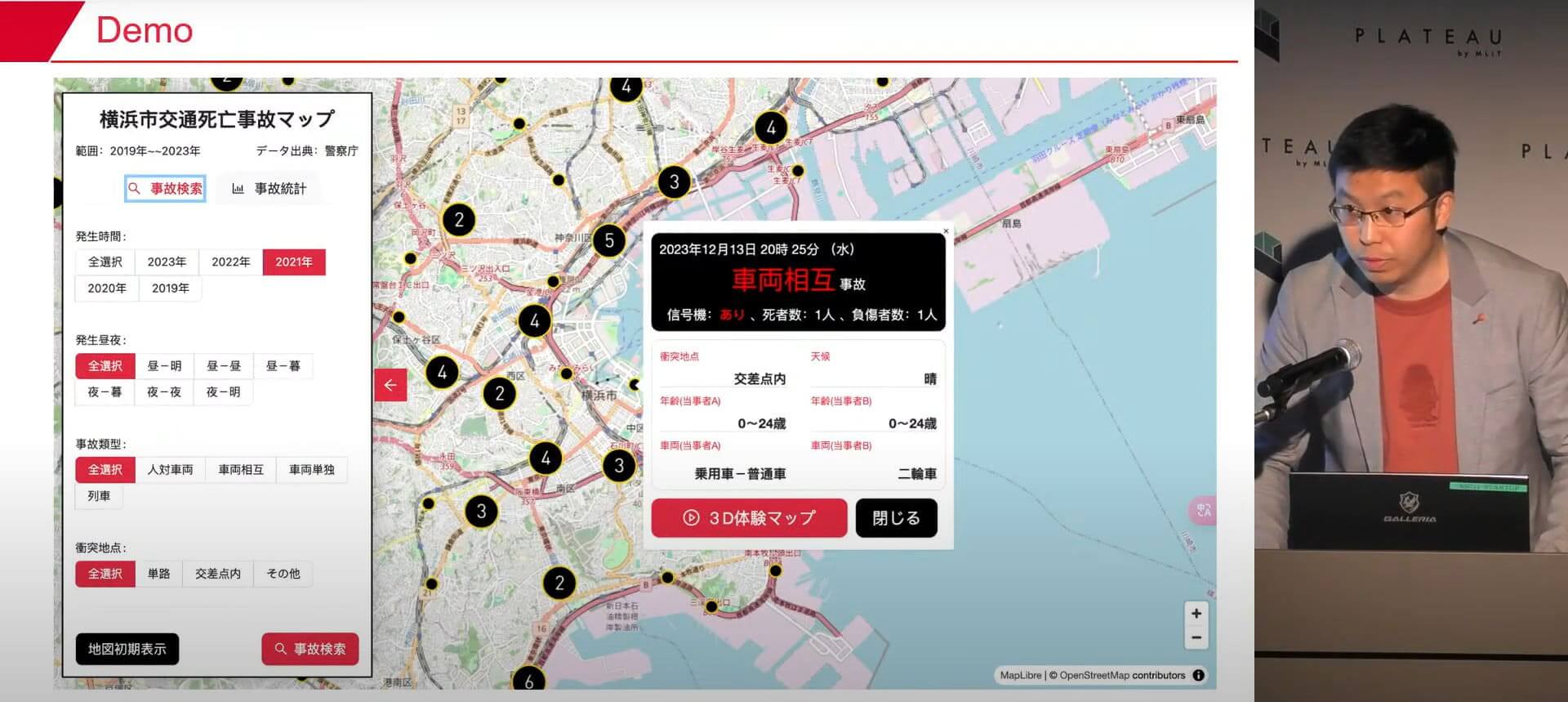
Task: Toggle the 夜-暮 time filter
Action: point(105,392)
